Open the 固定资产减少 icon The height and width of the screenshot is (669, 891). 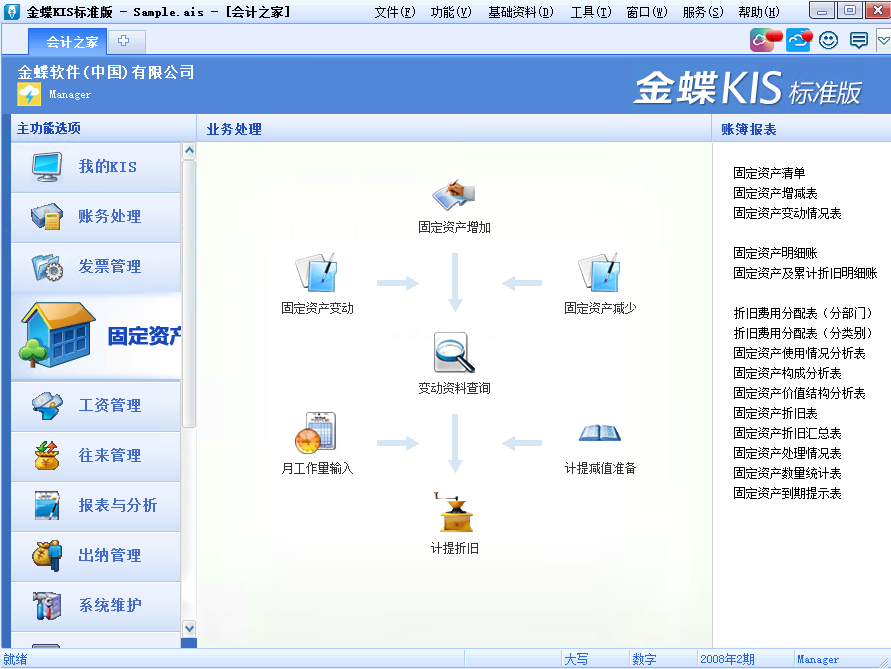pos(599,272)
